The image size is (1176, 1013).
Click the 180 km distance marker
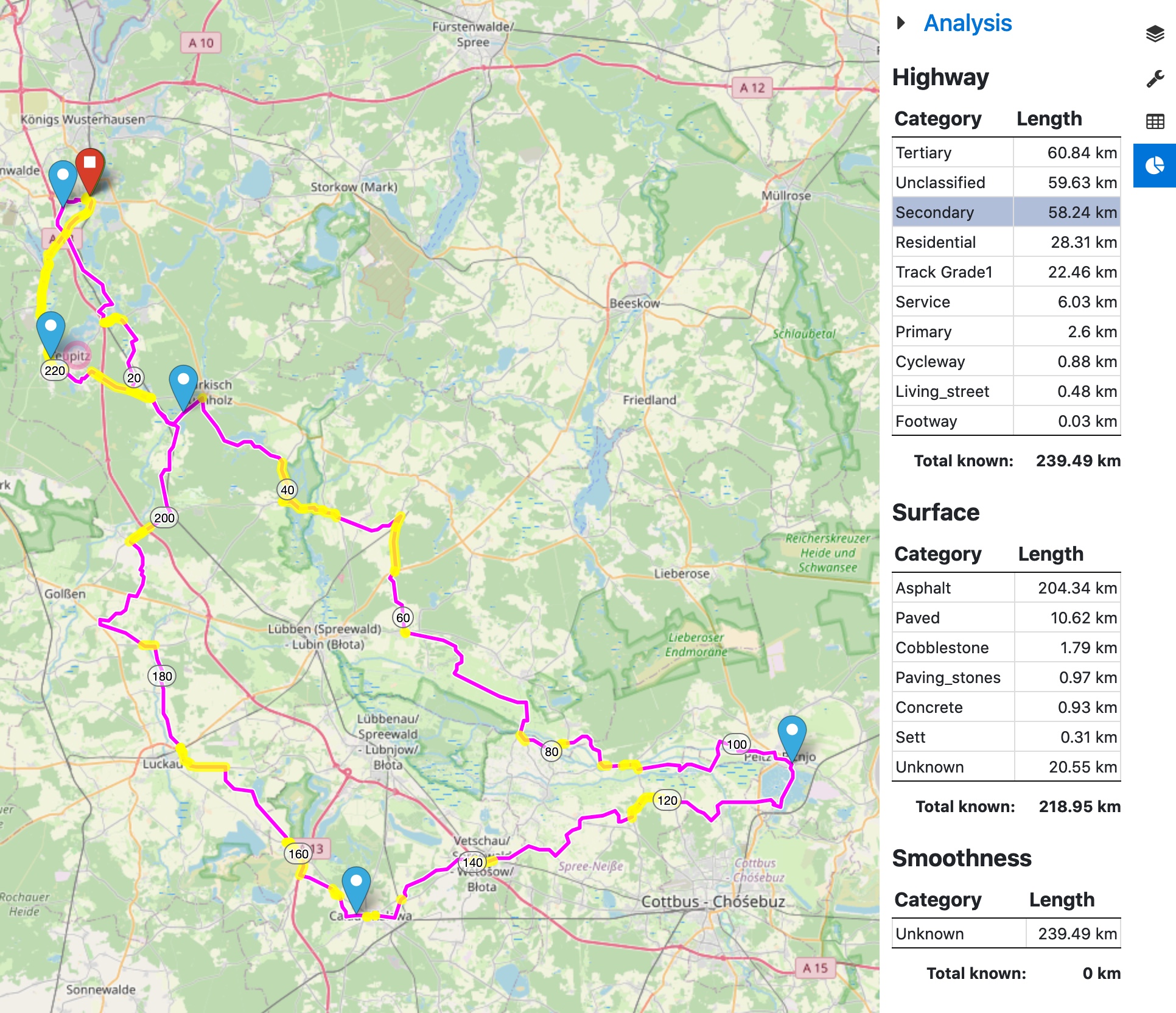pyautogui.click(x=162, y=676)
